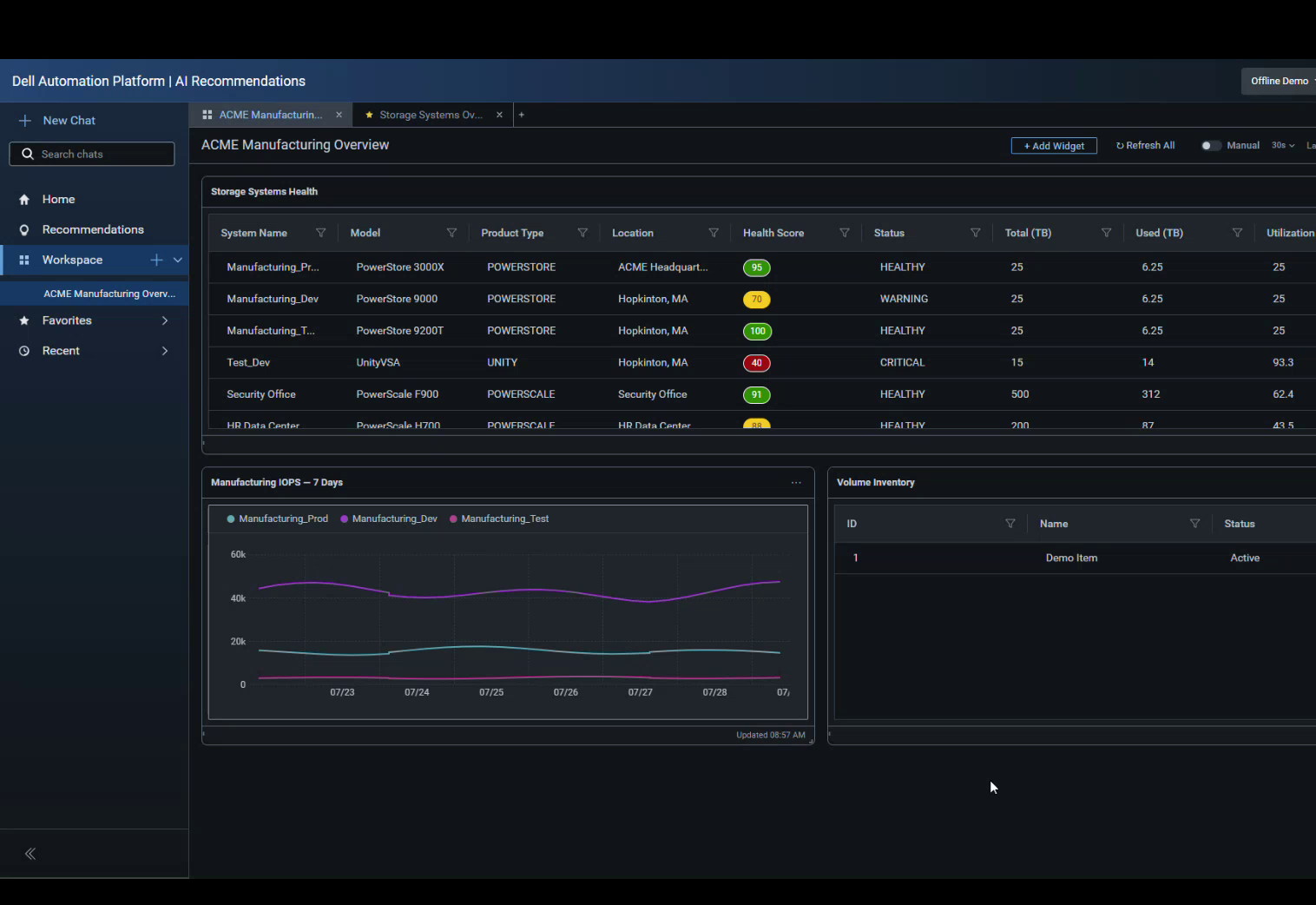Expand the Favorites section

(x=165, y=320)
